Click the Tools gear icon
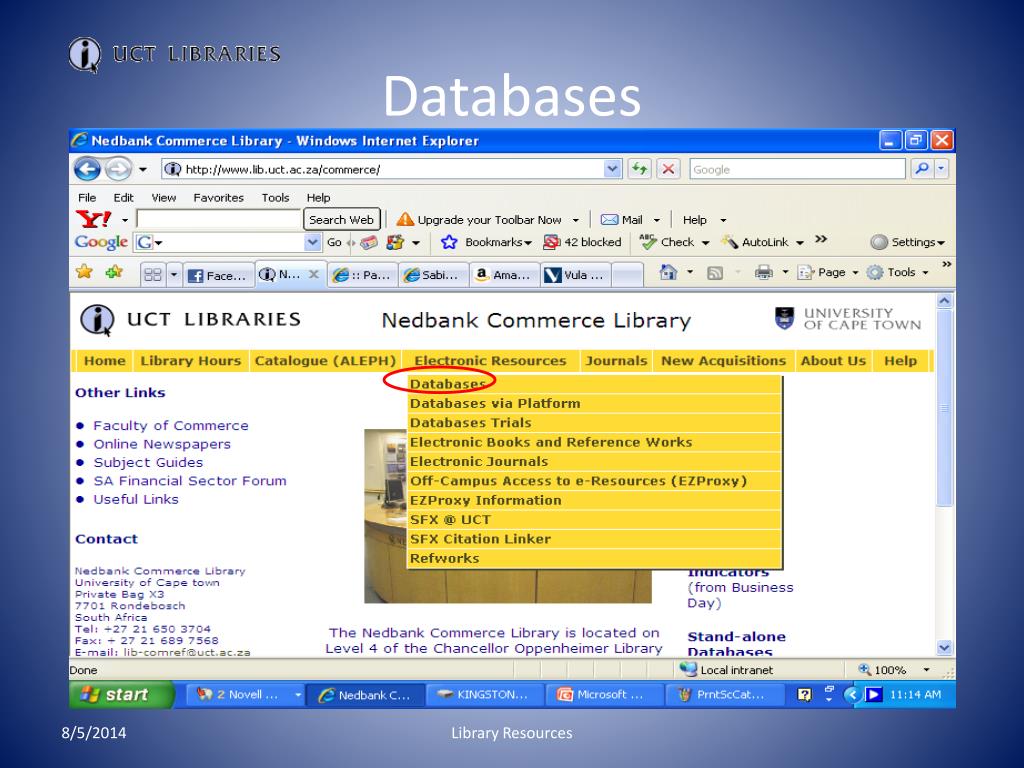Screen dimensions: 1024x768 tap(874, 272)
